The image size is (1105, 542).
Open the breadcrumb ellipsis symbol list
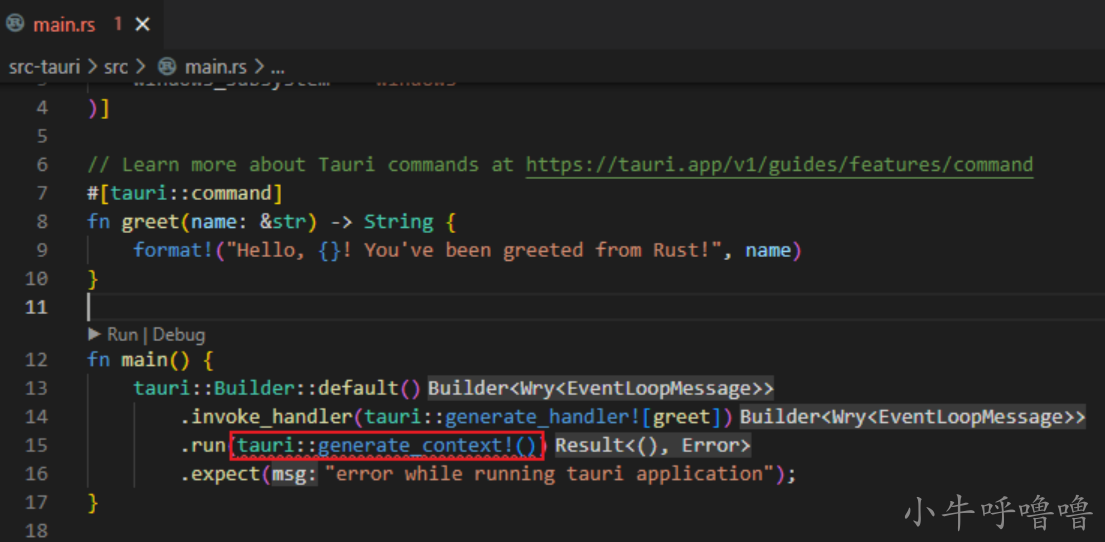(x=277, y=68)
